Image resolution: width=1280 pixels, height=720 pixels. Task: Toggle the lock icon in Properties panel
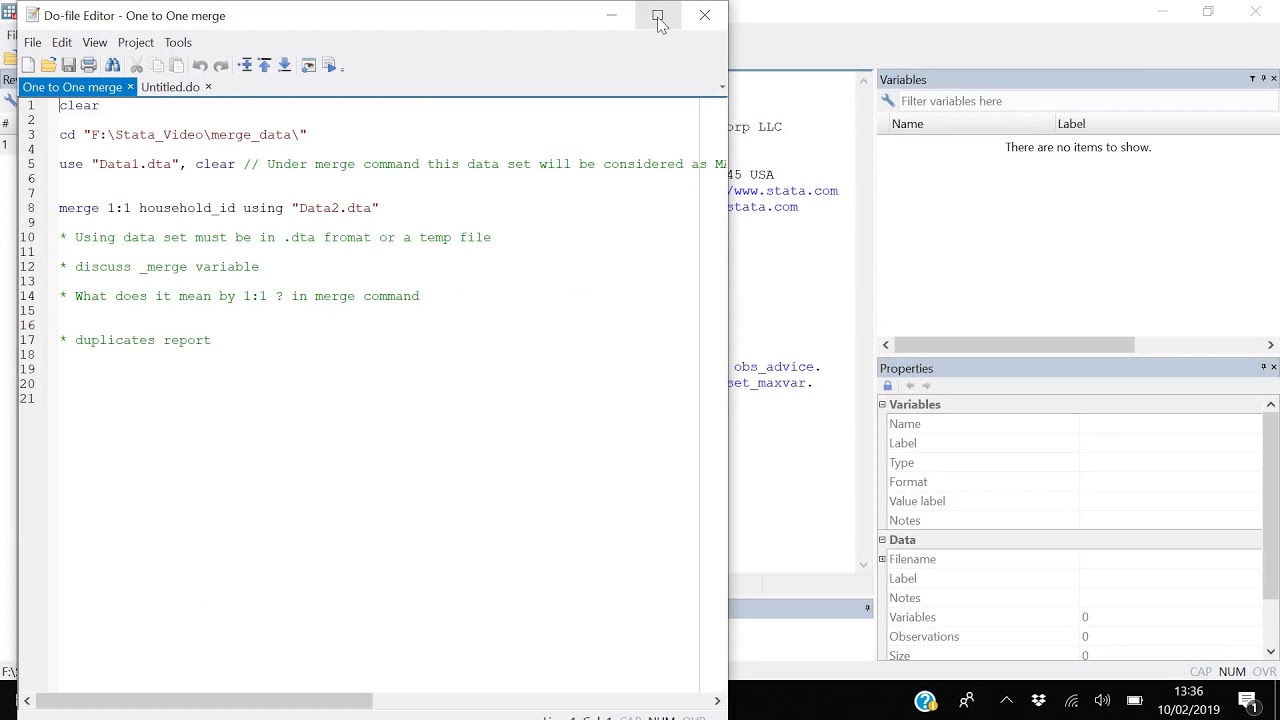(887, 386)
